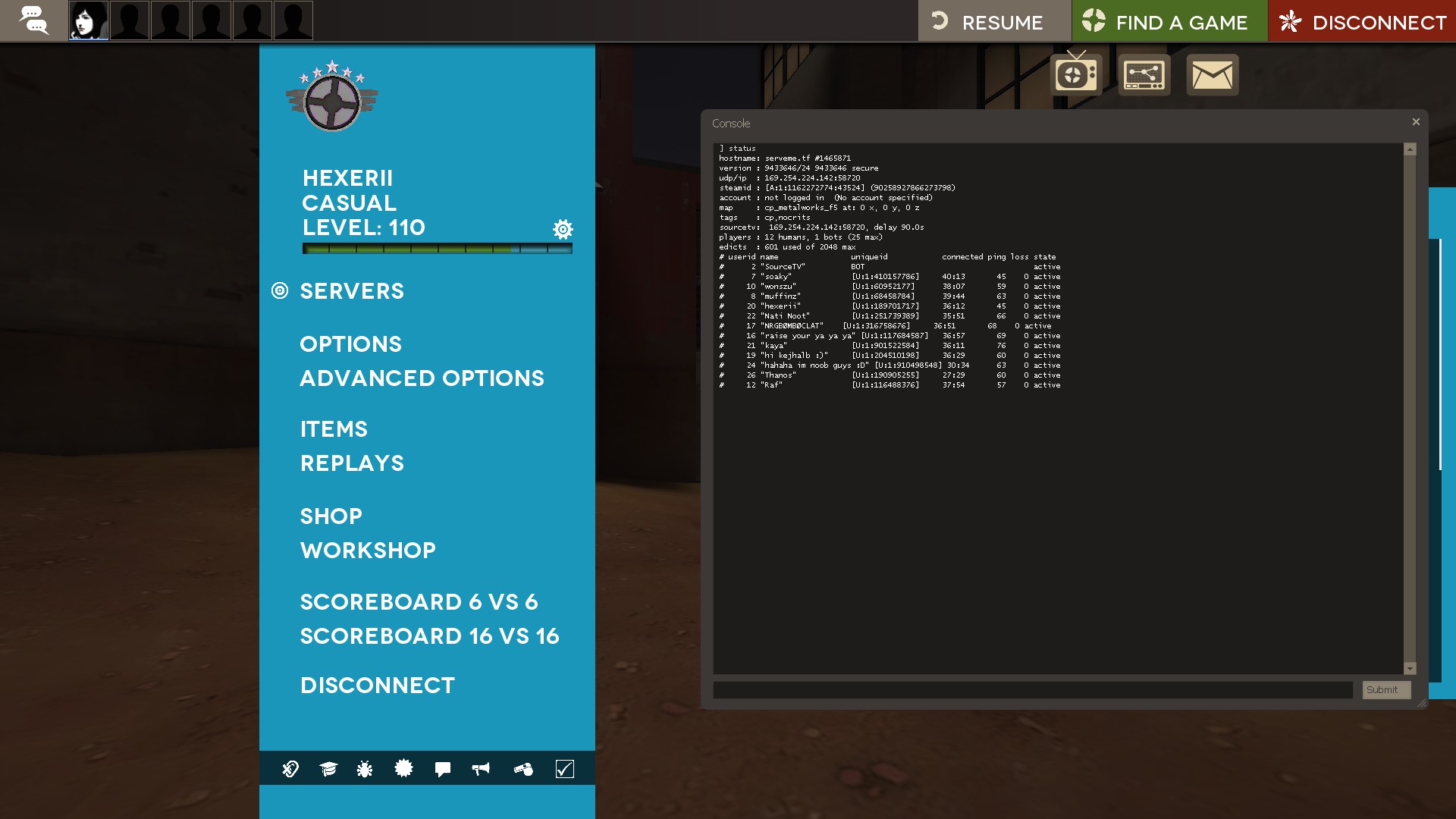
Task: Click the starburst icon in bottom bar
Action: [403, 769]
